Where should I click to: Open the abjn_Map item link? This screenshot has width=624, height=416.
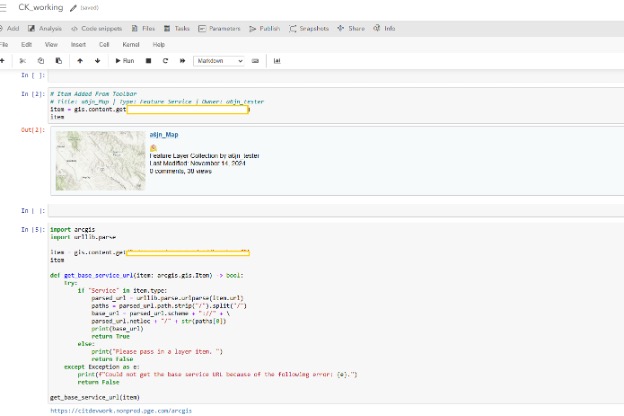click(164, 135)
